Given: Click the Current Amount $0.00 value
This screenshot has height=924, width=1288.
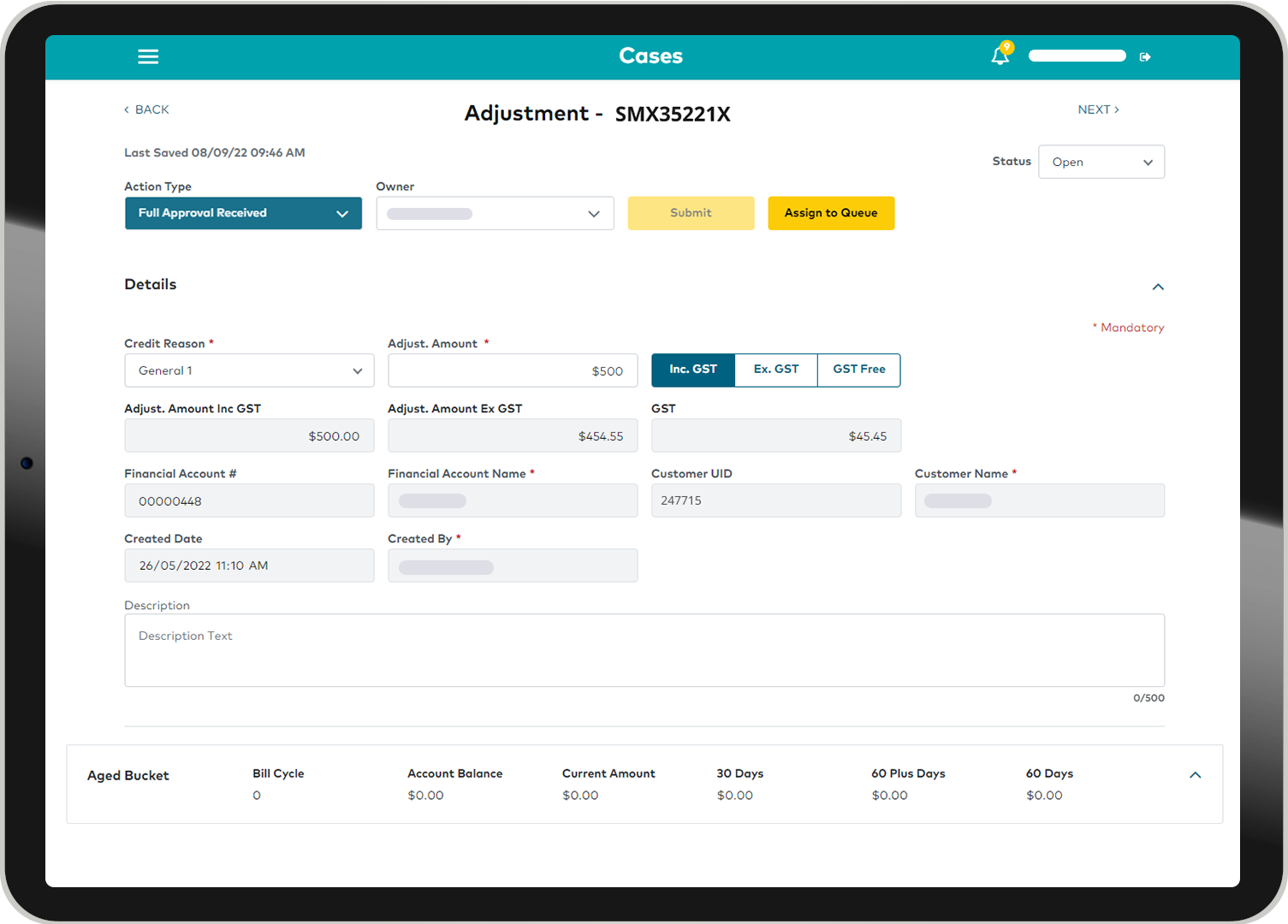Looking at the screenshot, I should click(x=580, y=796).
